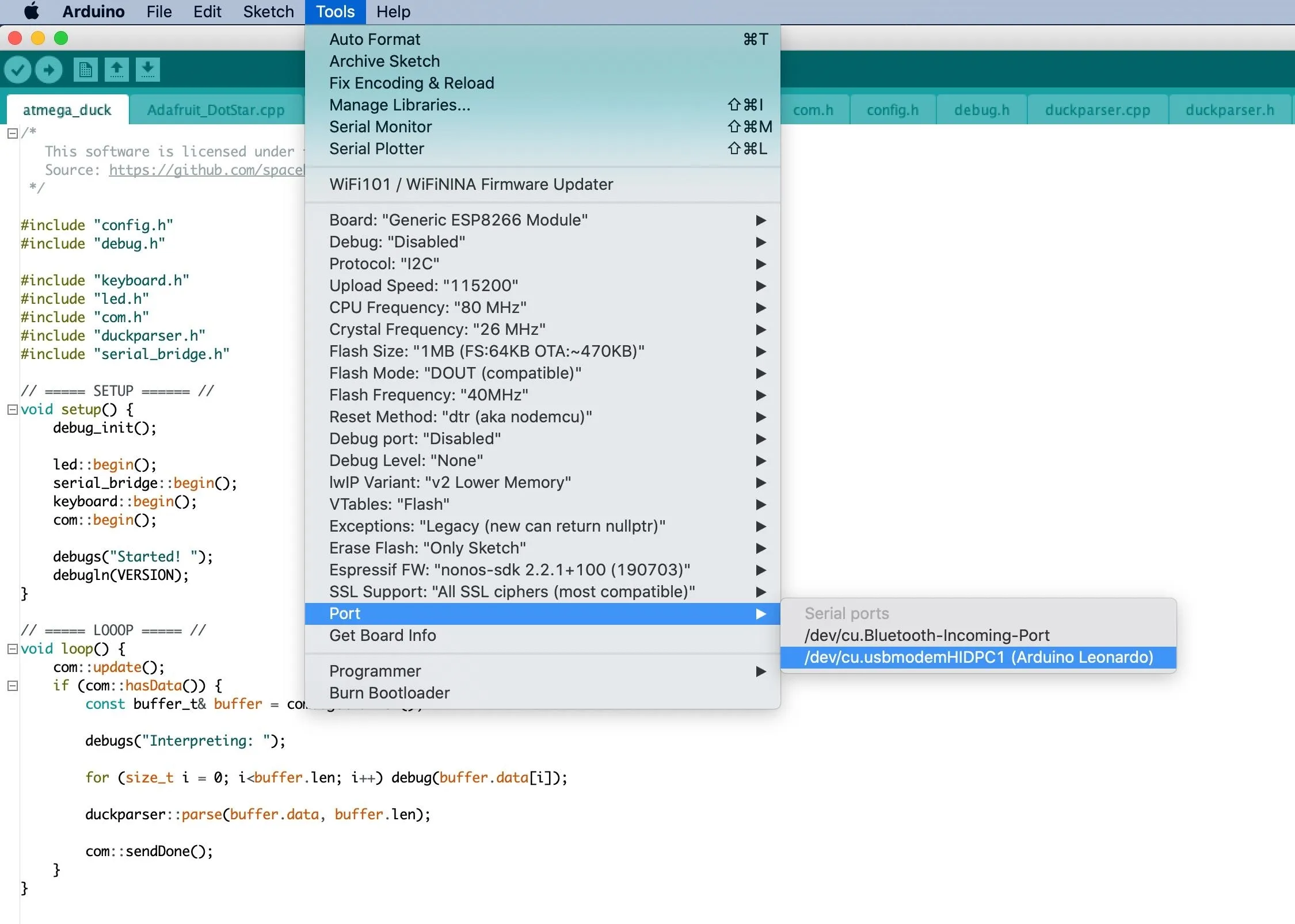Image resolution: width=1295 pixels, height=924 pixels.
Task: Open the Serial Plotter
Action: pyautogui.click(x=543, y=149)
